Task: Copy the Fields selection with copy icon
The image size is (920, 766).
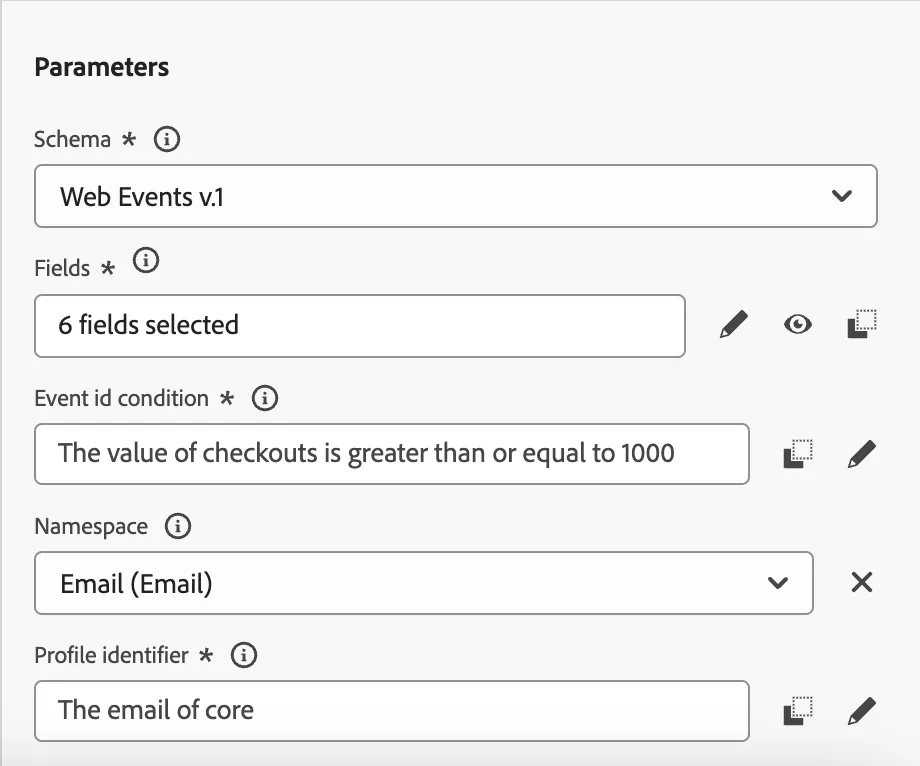Action: pos(862,324)
